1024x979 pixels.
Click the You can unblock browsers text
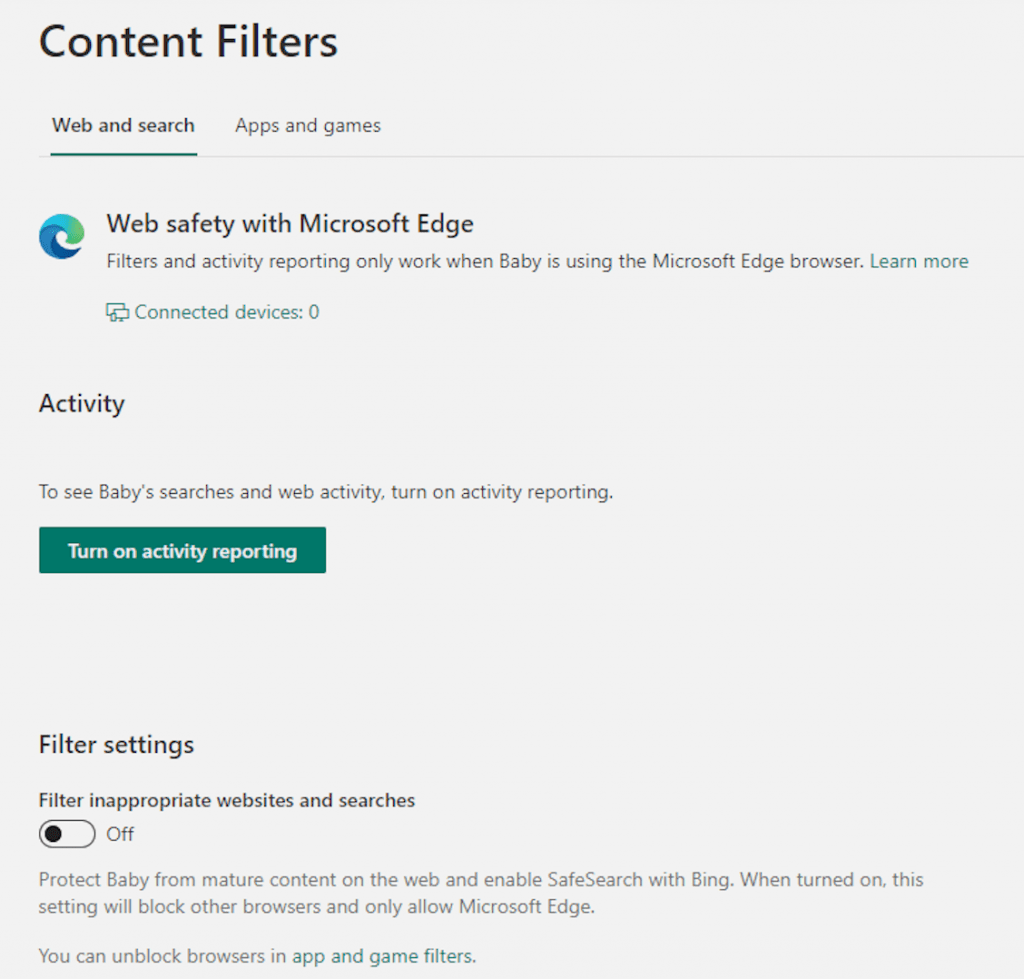click(x=163, y=955)
